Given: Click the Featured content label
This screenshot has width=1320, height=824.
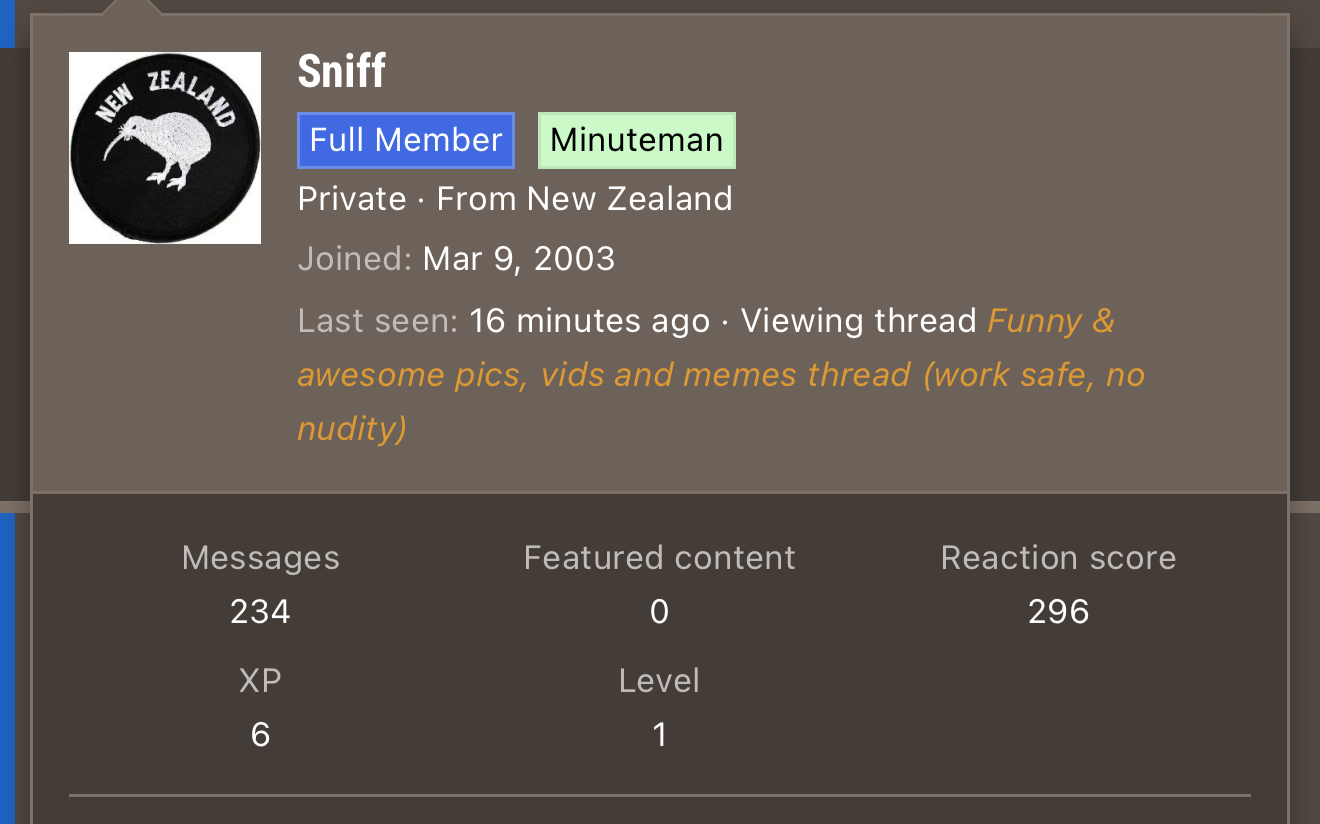Looking at the screenshot, I should click(x=659, y=558).
